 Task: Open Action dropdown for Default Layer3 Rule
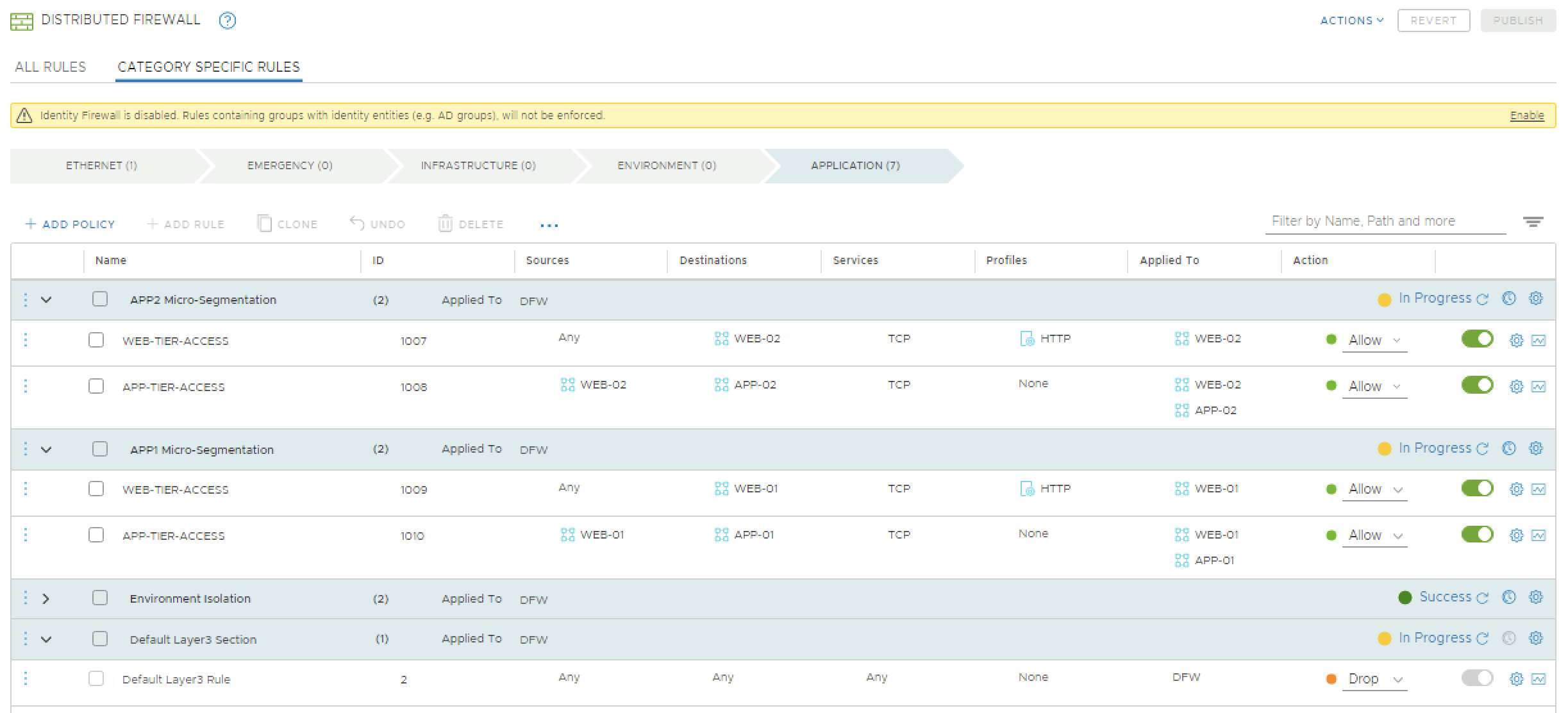coord(1374,679)
